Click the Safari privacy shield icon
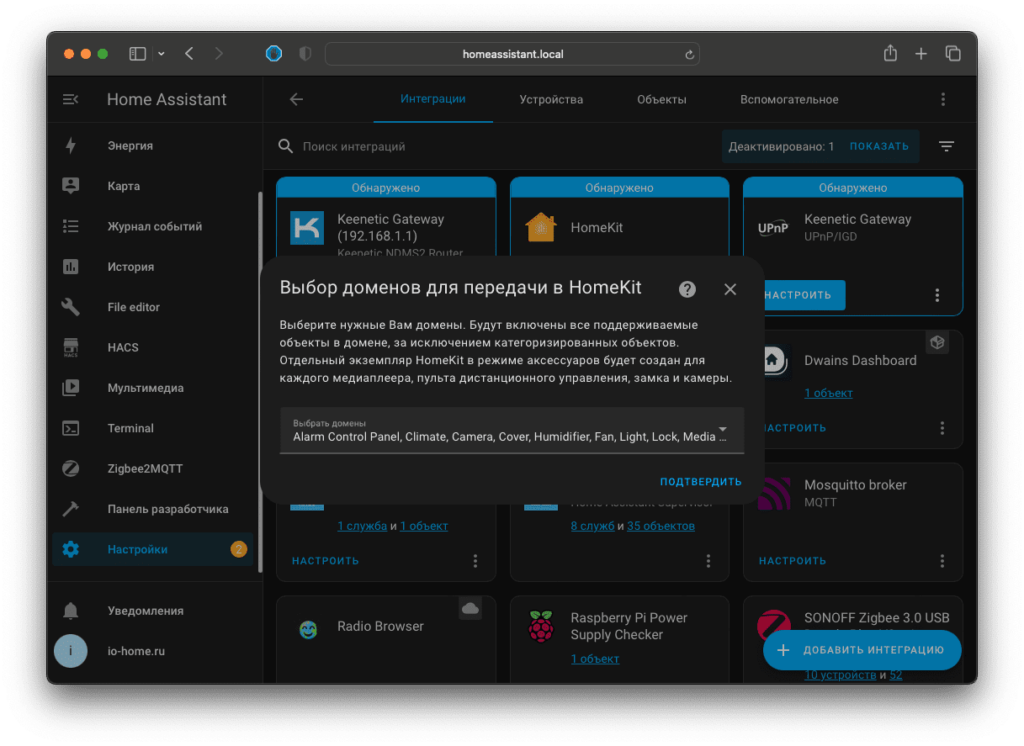1024x746 pixels. pos(305,54)
